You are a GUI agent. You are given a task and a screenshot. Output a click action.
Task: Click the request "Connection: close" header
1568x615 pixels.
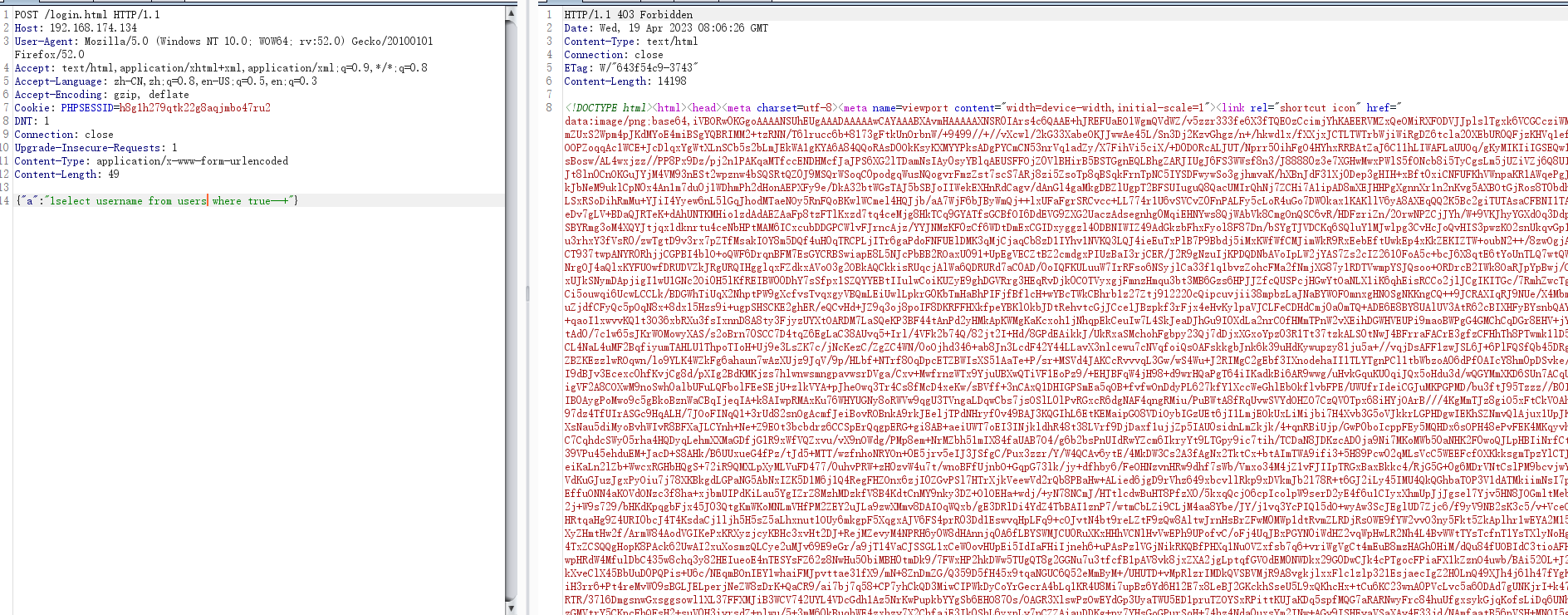pos(64,134)
